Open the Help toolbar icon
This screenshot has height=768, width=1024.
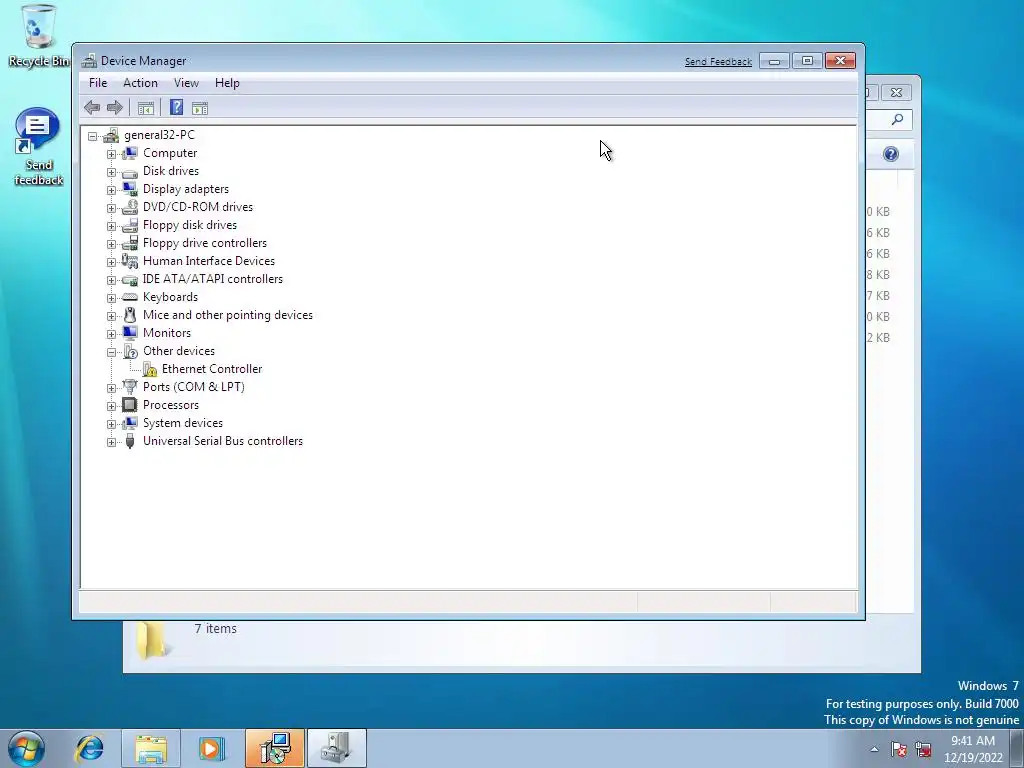coord(176,108)
